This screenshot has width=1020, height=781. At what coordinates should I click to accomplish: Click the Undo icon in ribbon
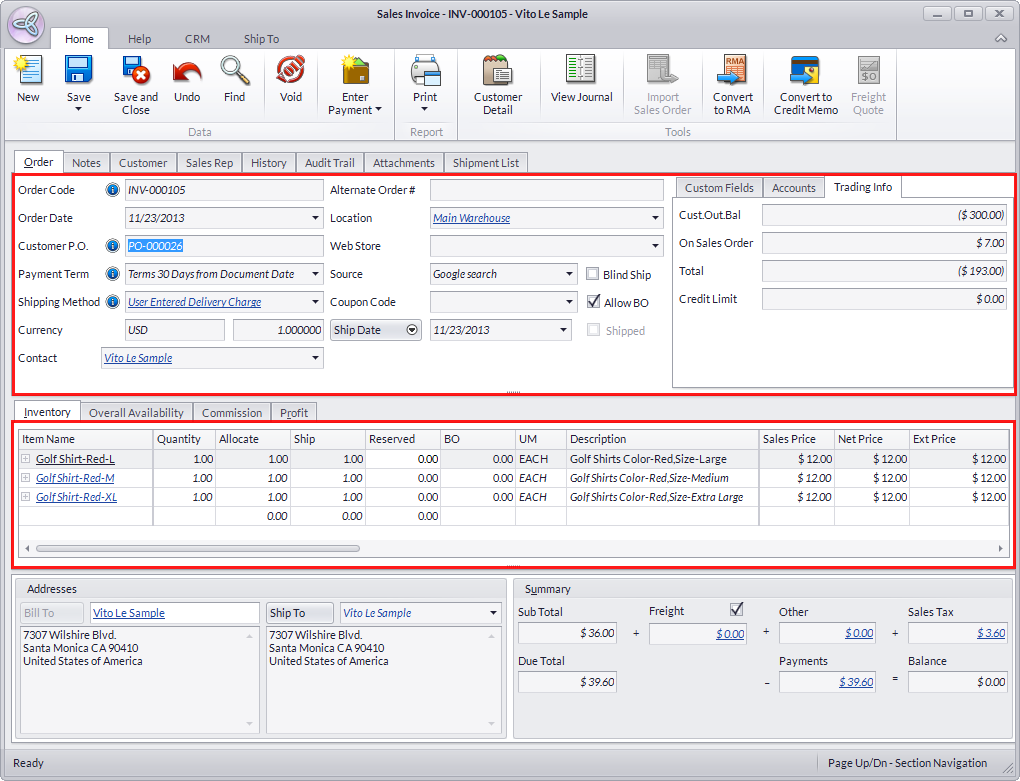[187, 72]
